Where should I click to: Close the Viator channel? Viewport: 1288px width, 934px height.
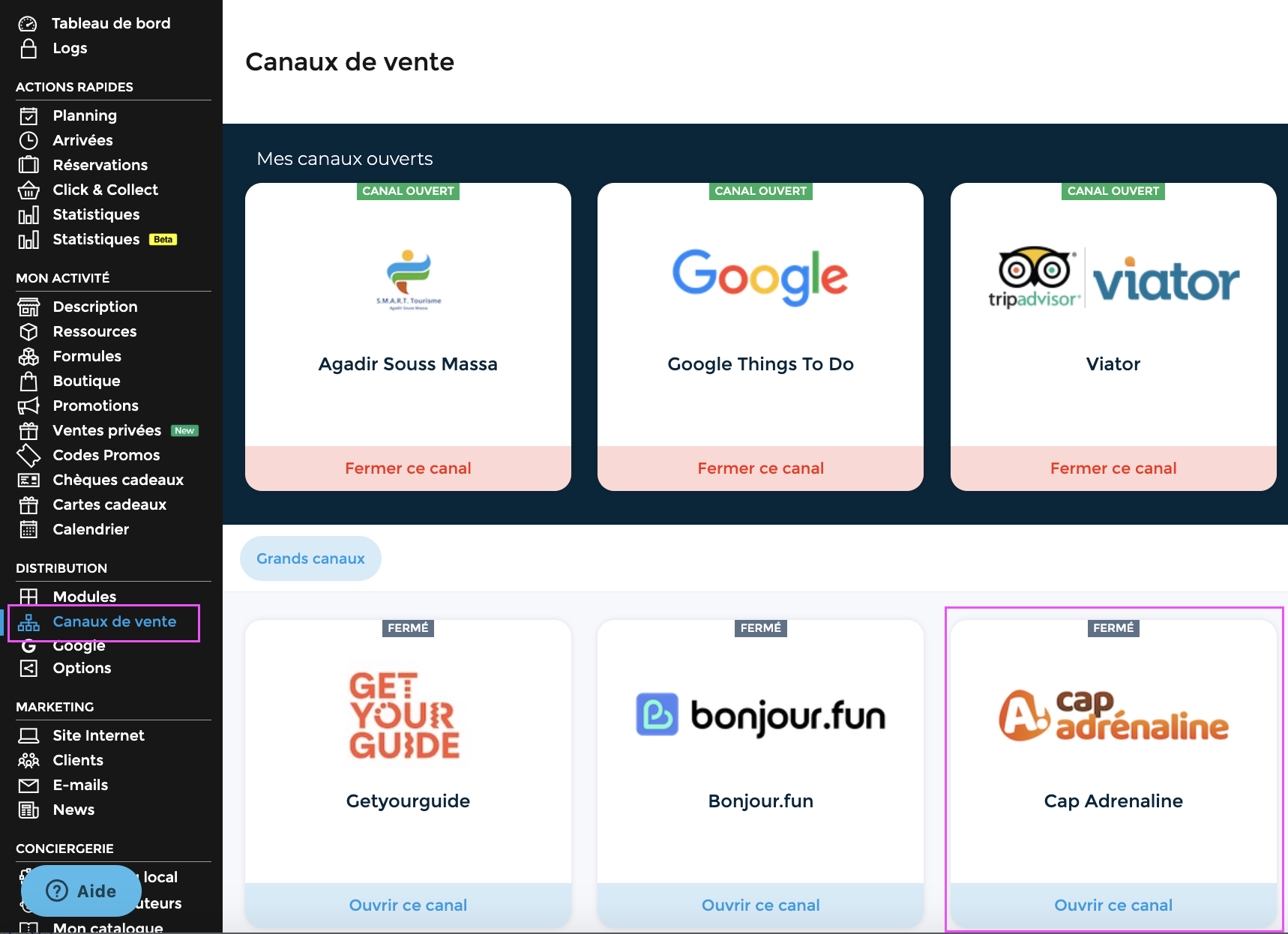(1113, 468)
